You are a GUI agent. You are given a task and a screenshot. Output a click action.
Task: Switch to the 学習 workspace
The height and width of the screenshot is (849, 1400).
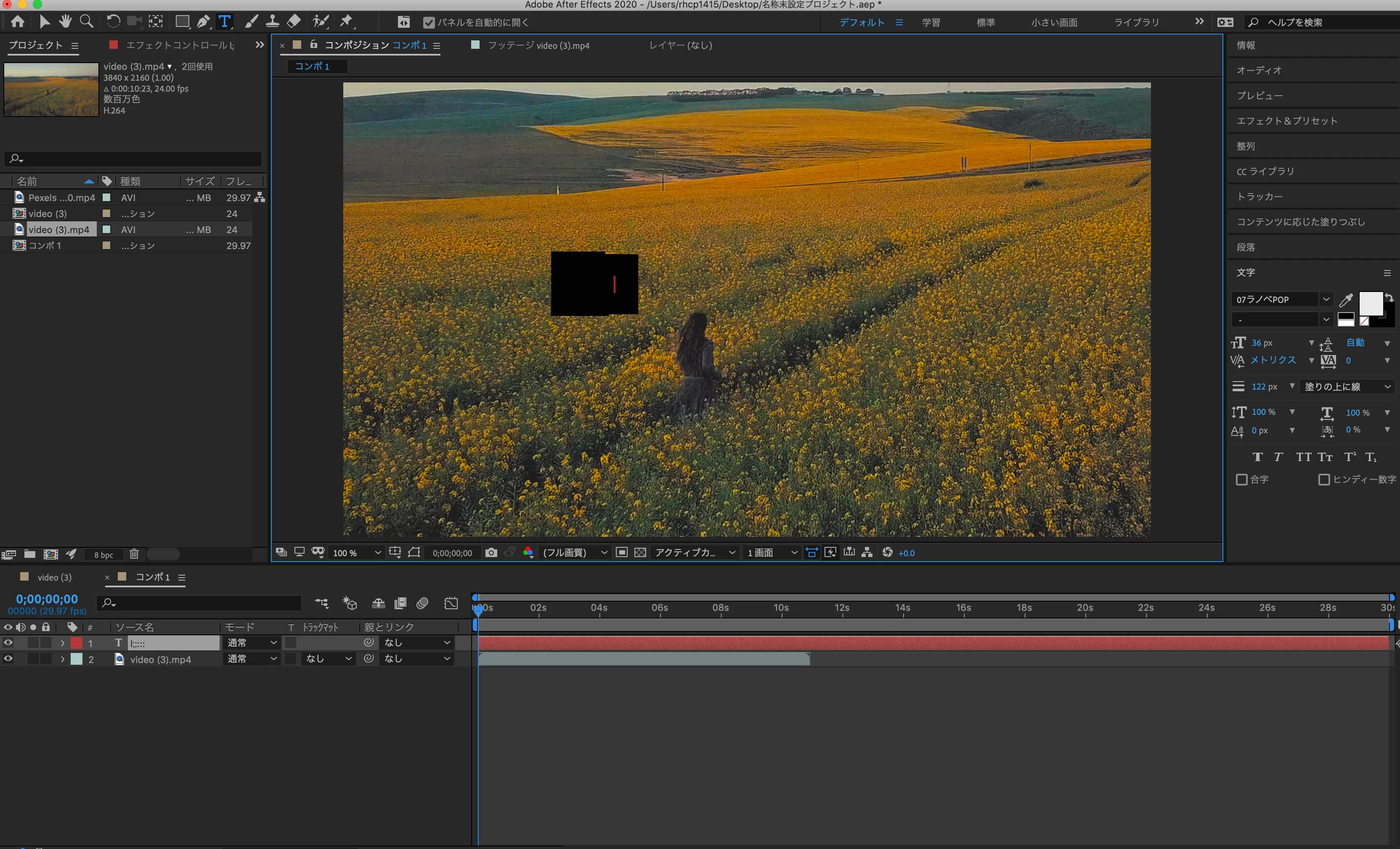click(931, 23)
